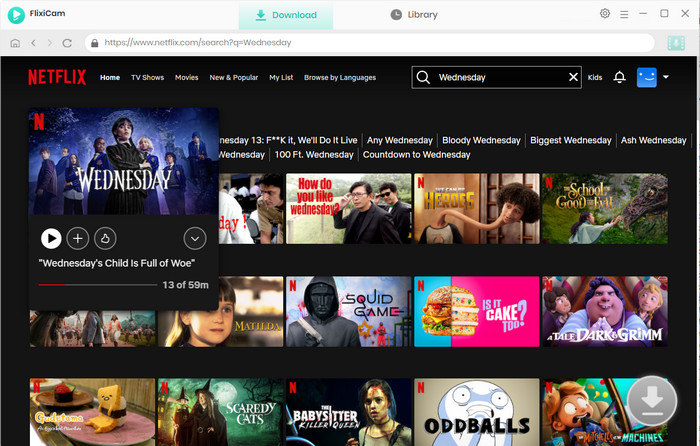Click the URL address field
700x446 pixels.
[x=370, y=43]
